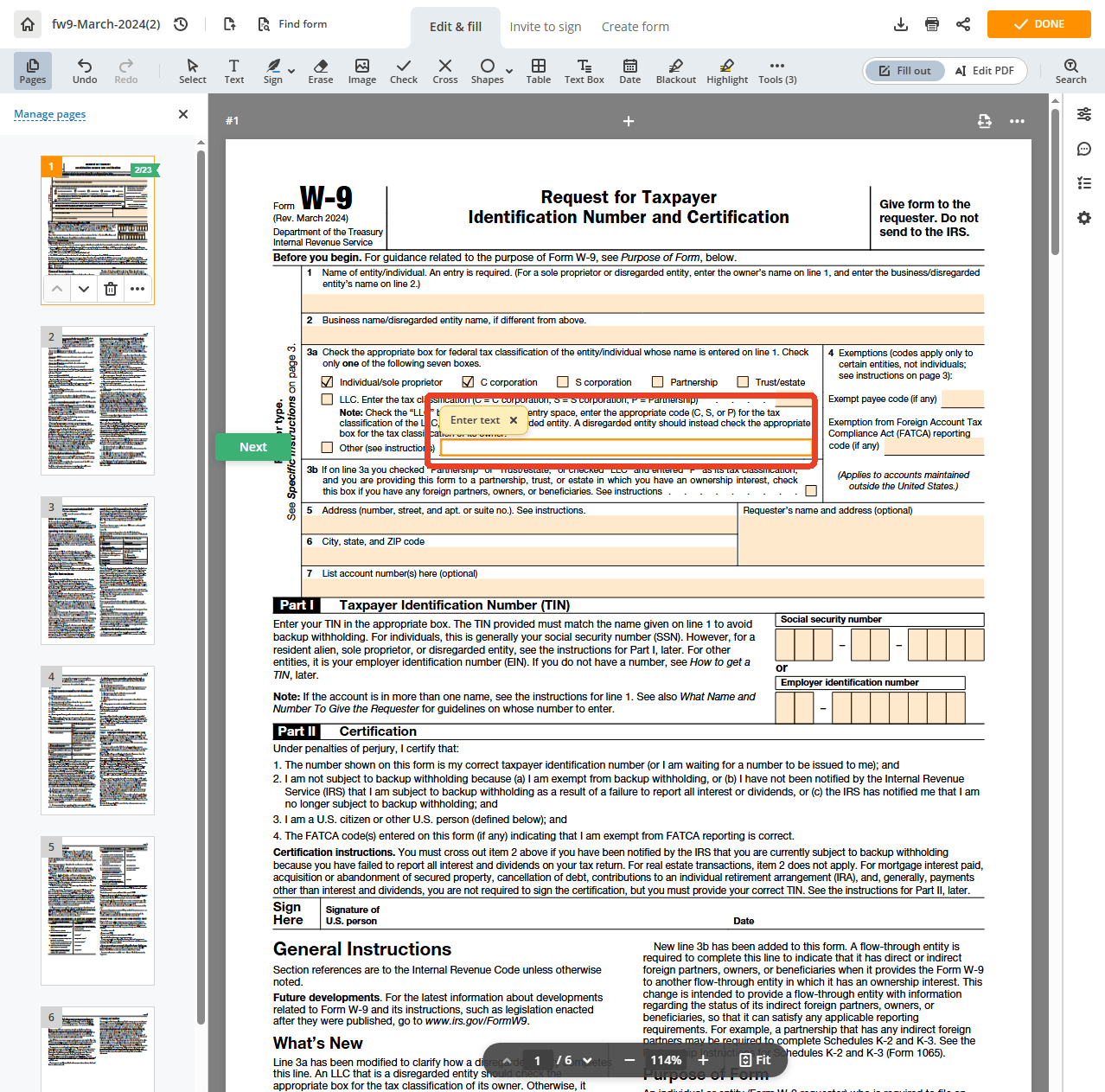Share the document
The image size is (1105, 1092).
click(963, 24)
